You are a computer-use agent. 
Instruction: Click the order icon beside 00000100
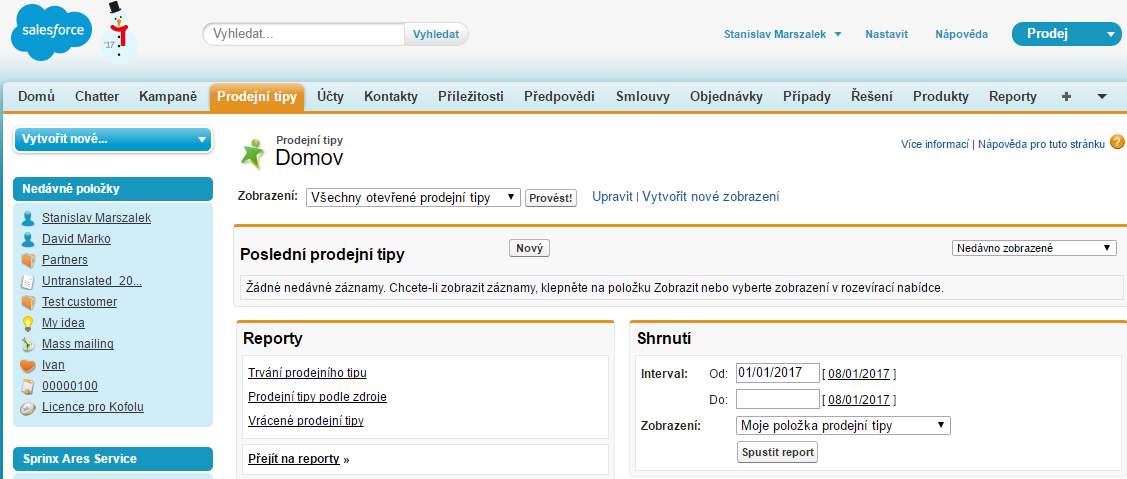point(28,386)
